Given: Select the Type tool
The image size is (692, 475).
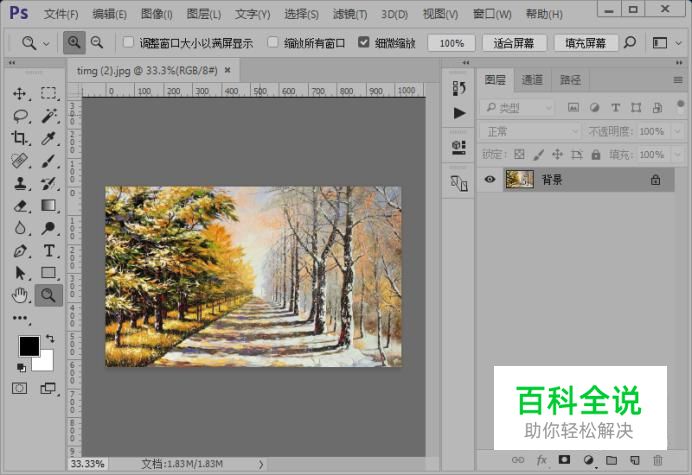Looking at the screenshot, I should (49, 251).
